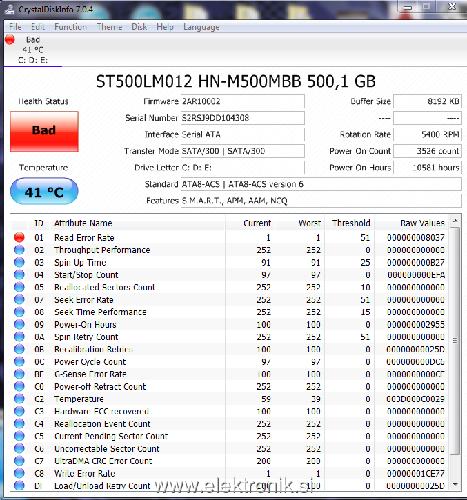
Task: Click the scrollbar down arrow in attribute list
Action: pos(455,484)
